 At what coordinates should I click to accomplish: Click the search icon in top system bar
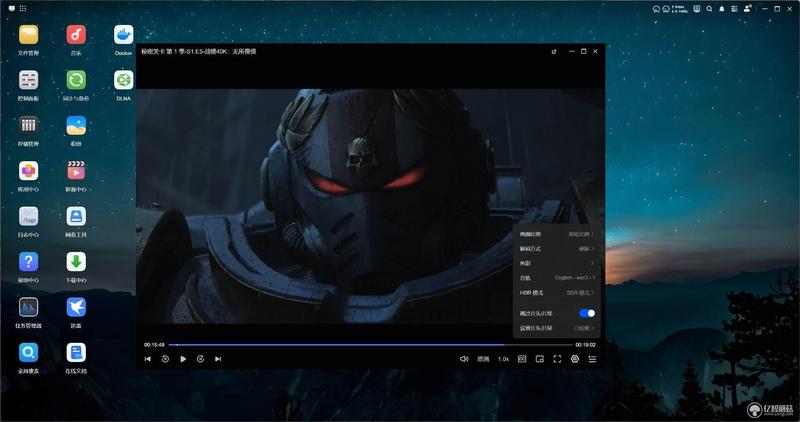pyautogui.click(x=709, y=9)
